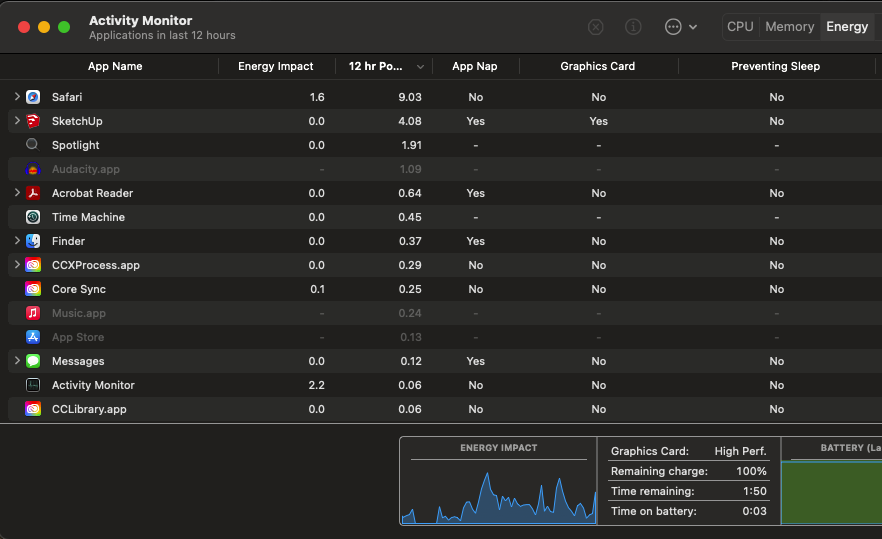Select the Audacity.app row name
Image resolution: width=882 pixels, height=539 pixels.
click(86, 169)
